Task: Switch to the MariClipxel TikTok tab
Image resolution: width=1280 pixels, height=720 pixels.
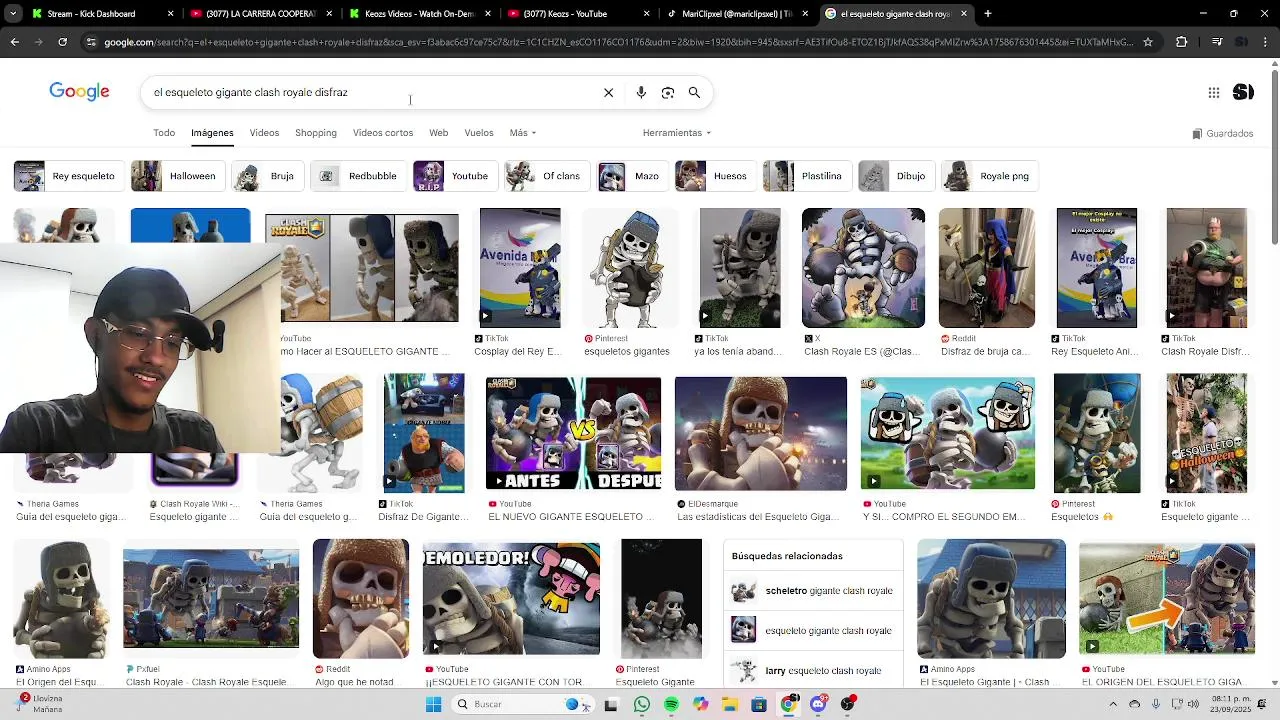Action: 739,14
